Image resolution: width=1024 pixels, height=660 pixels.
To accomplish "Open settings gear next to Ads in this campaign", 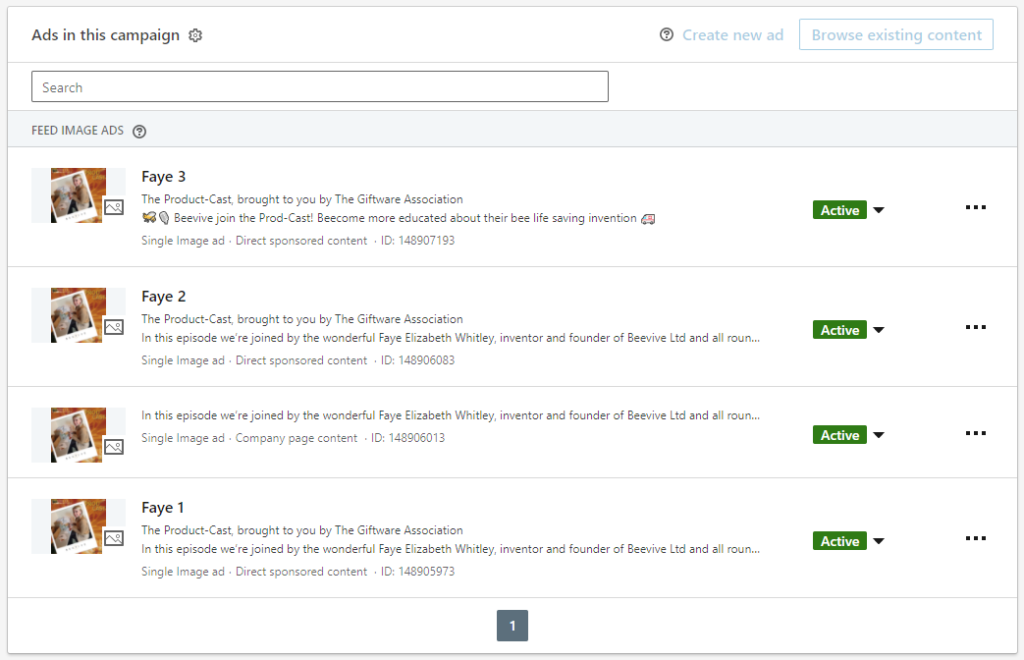I will tap(195, 35).
